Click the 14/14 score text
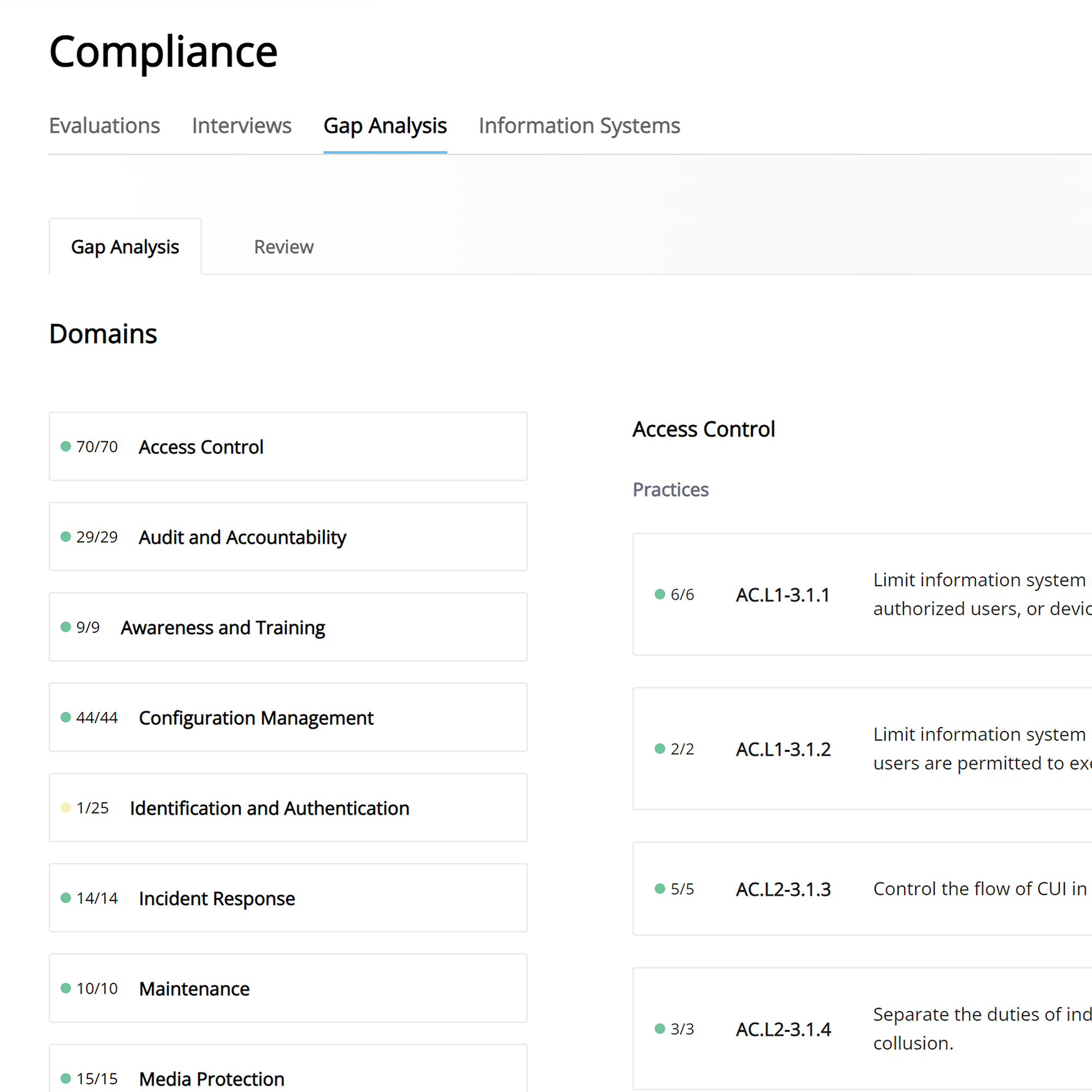 click(x=97, y=898)
